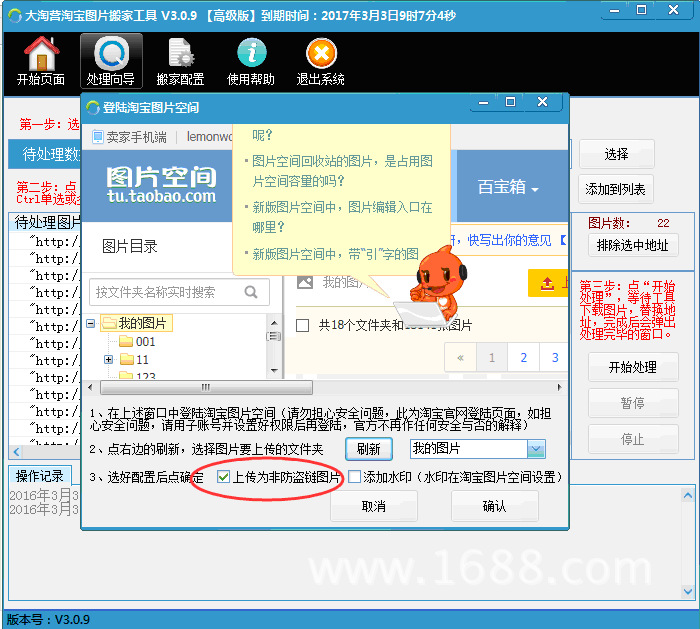
Task: Select the 001 folder label in tree
Action: click(145, 342)
